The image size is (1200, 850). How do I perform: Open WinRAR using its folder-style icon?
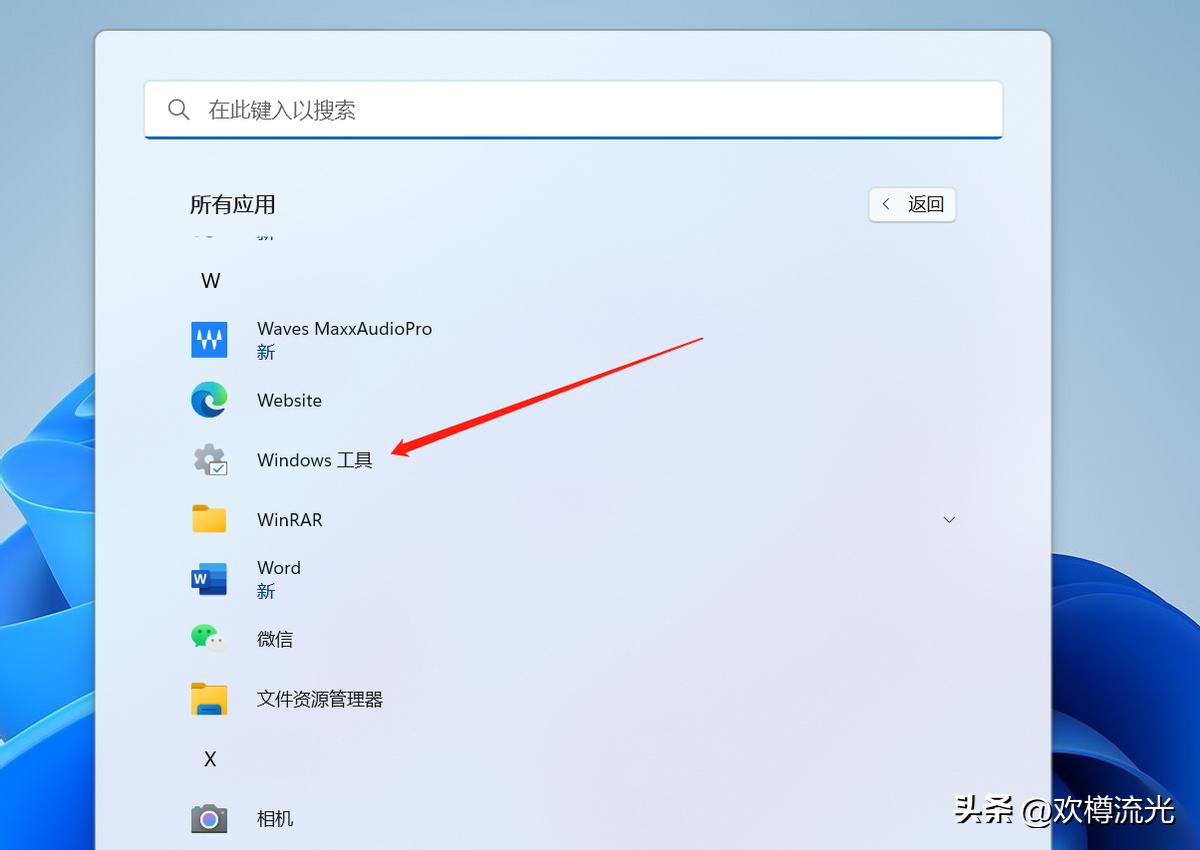click(208, 519)
